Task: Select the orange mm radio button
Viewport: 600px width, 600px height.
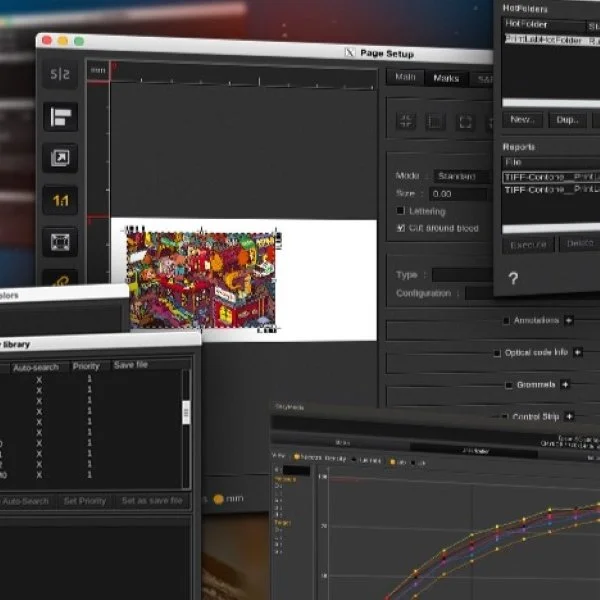Action: (218, 499)
